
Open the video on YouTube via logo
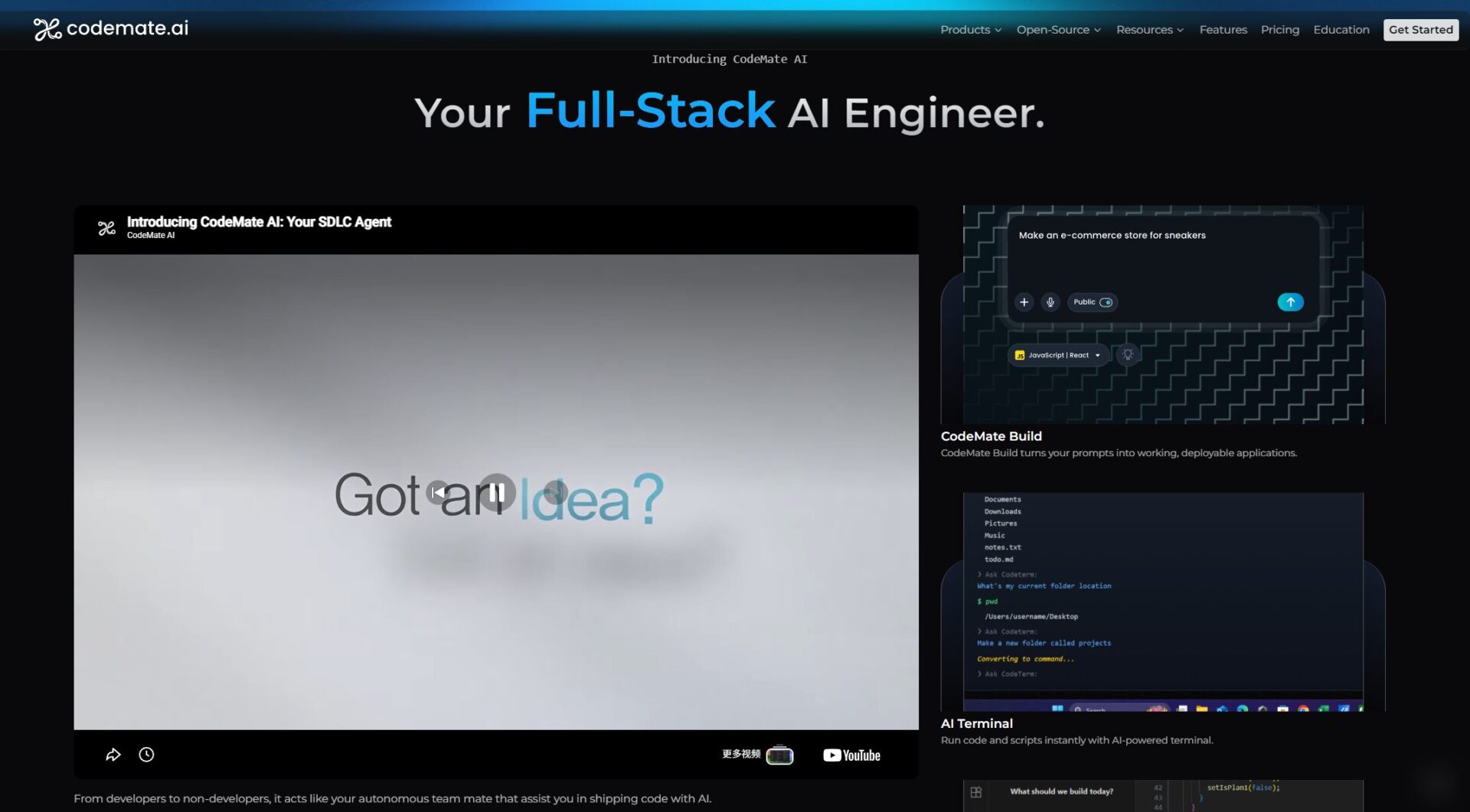851,755
